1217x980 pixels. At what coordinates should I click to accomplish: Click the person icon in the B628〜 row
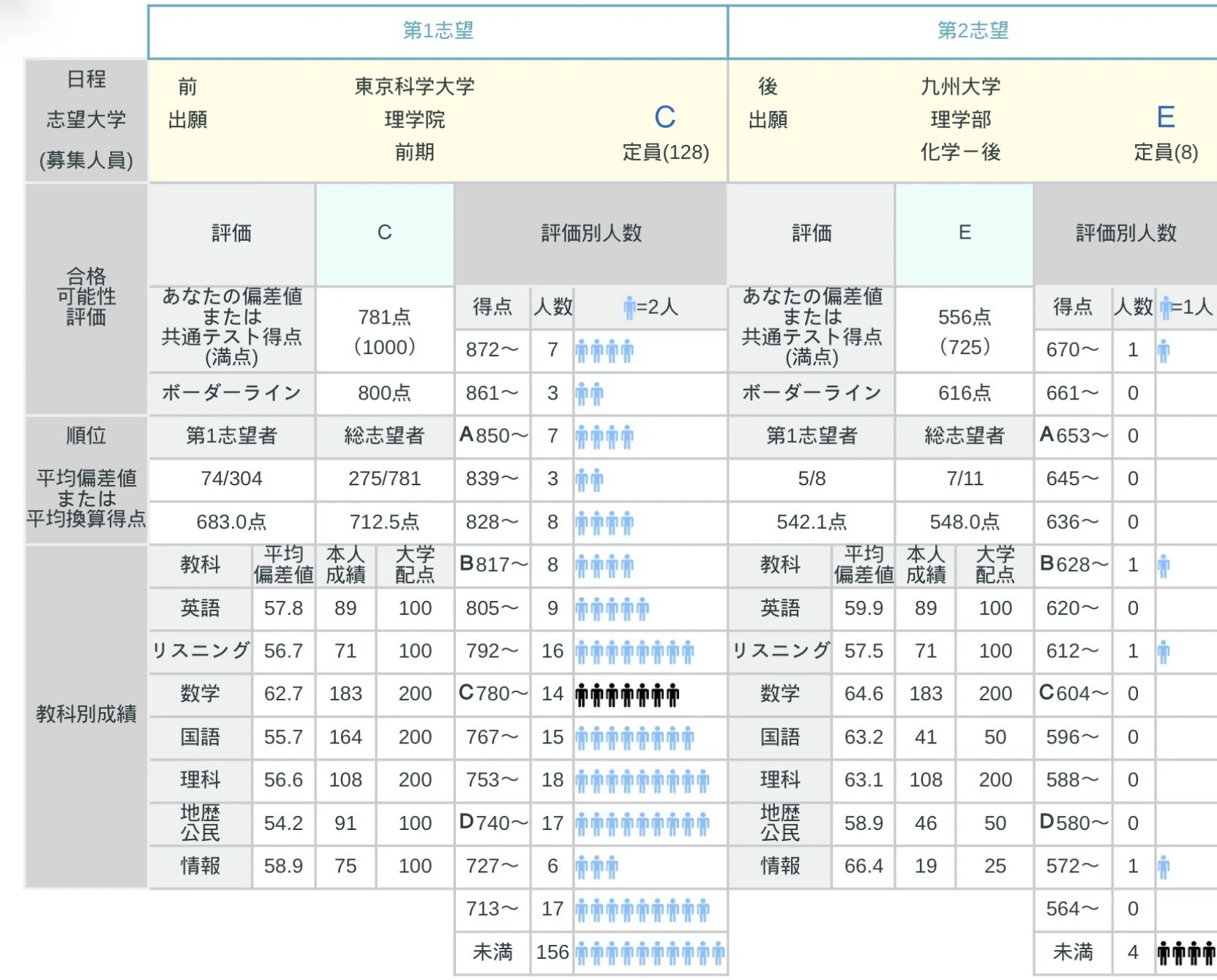coord(1164,566)
